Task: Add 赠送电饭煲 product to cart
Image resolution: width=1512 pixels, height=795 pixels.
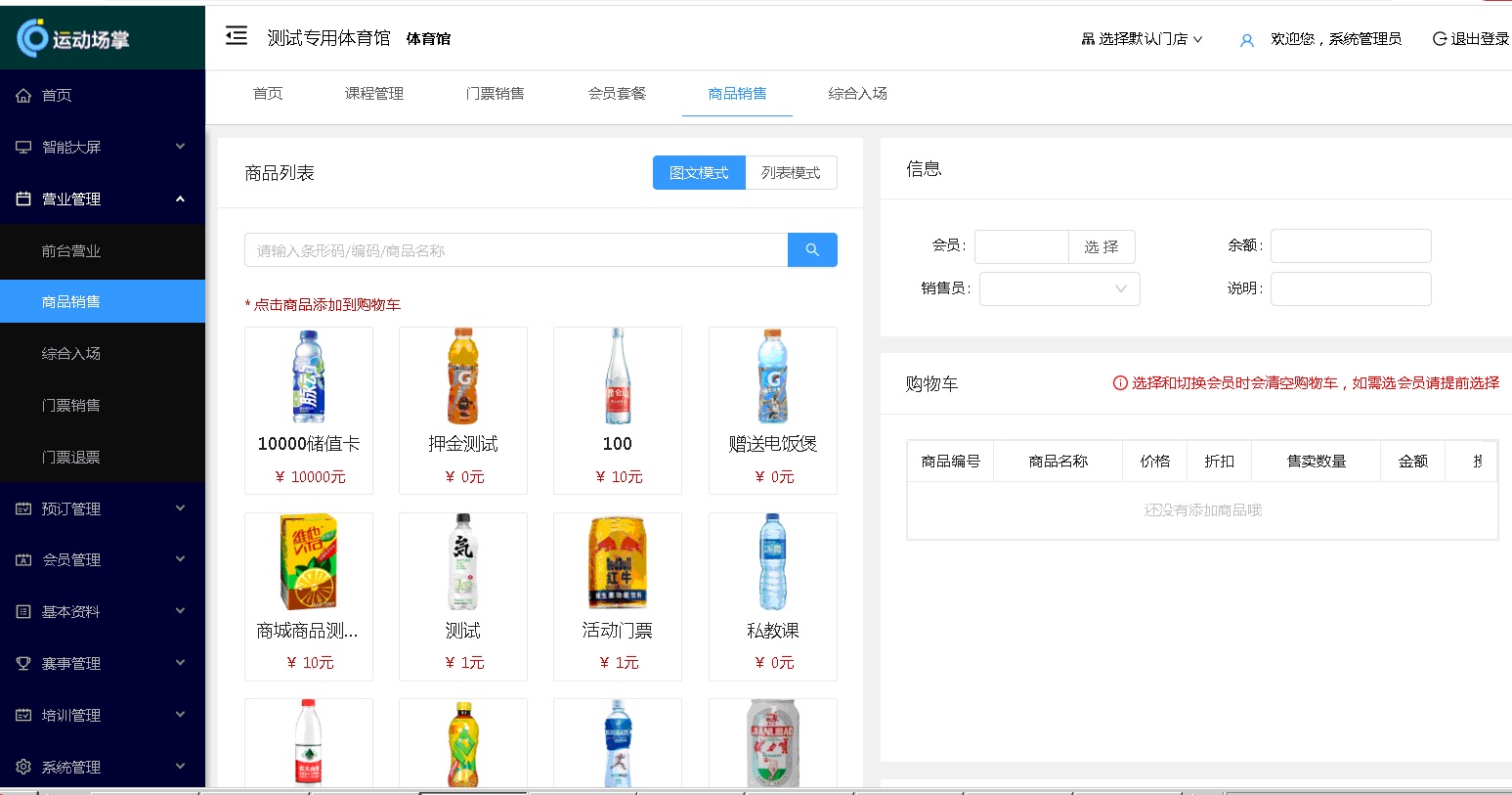Action: pos(773,411)
